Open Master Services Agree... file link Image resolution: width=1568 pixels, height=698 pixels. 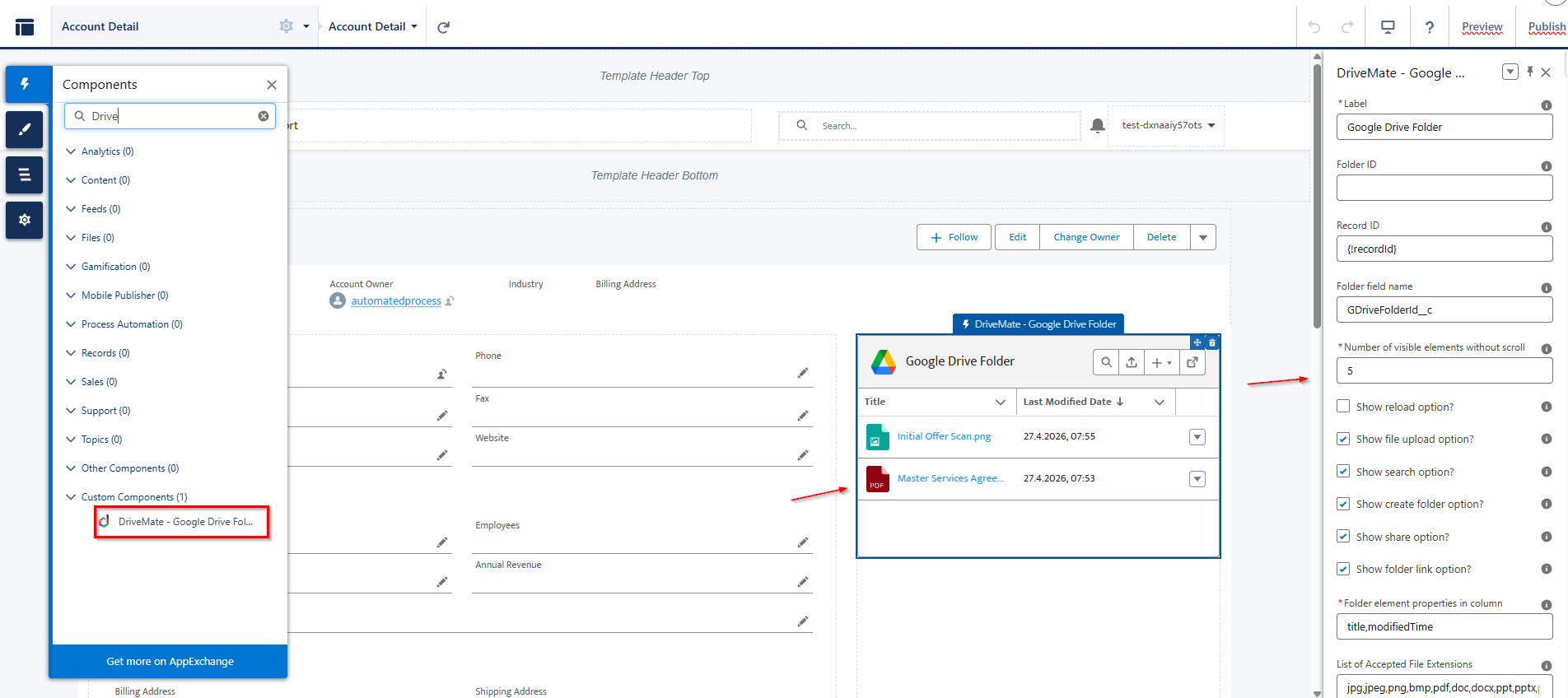click(950, 478)
